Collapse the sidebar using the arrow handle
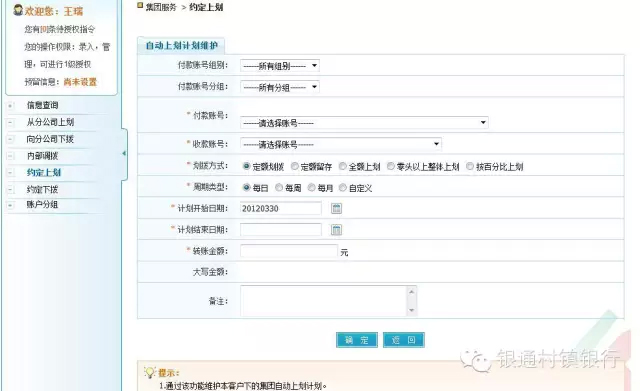 click(x=124, y=153)
